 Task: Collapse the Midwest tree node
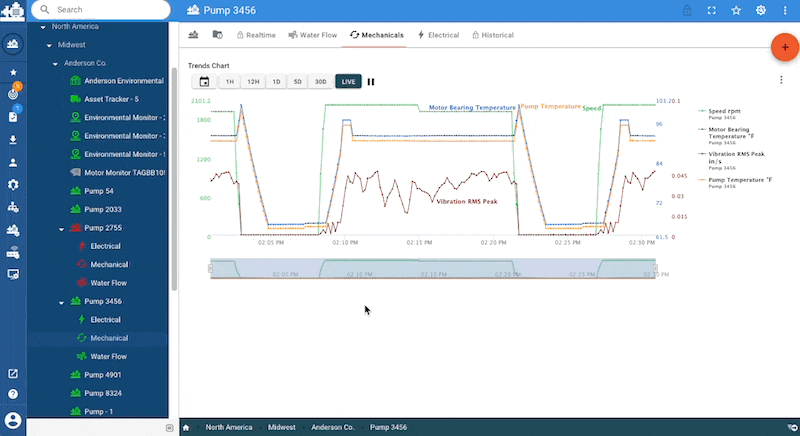[49, 45]
